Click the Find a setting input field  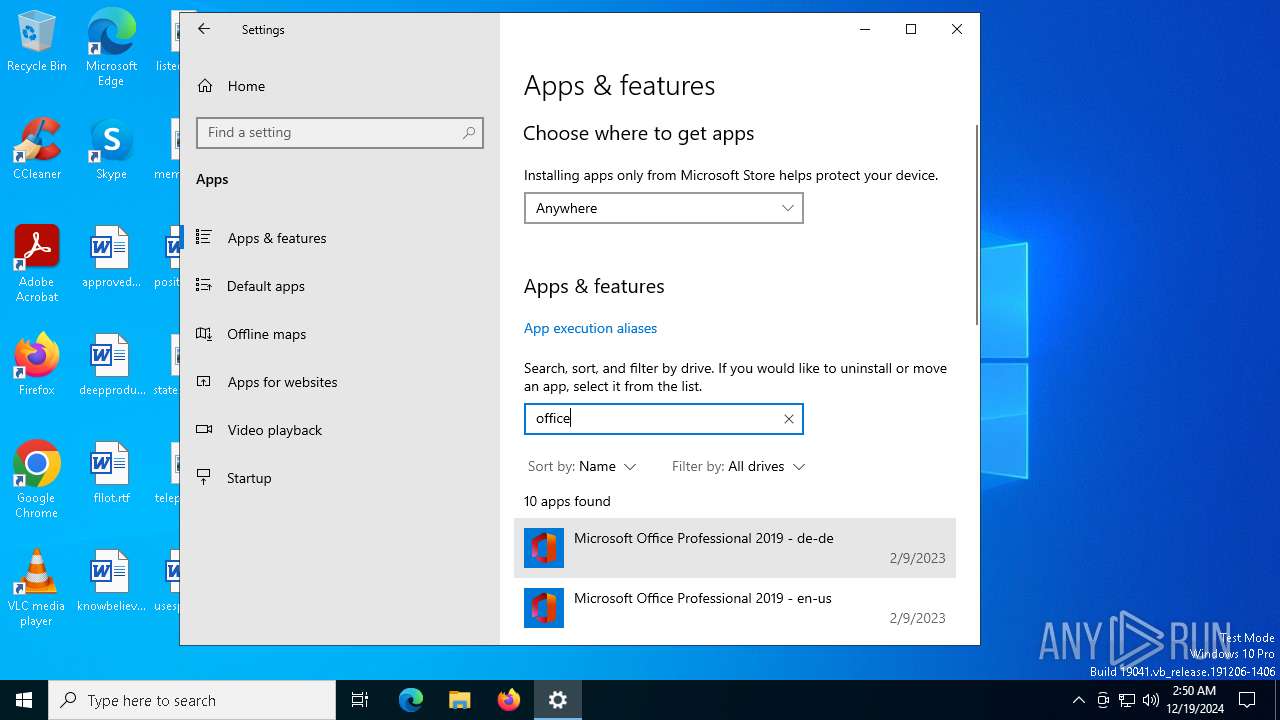330,133
